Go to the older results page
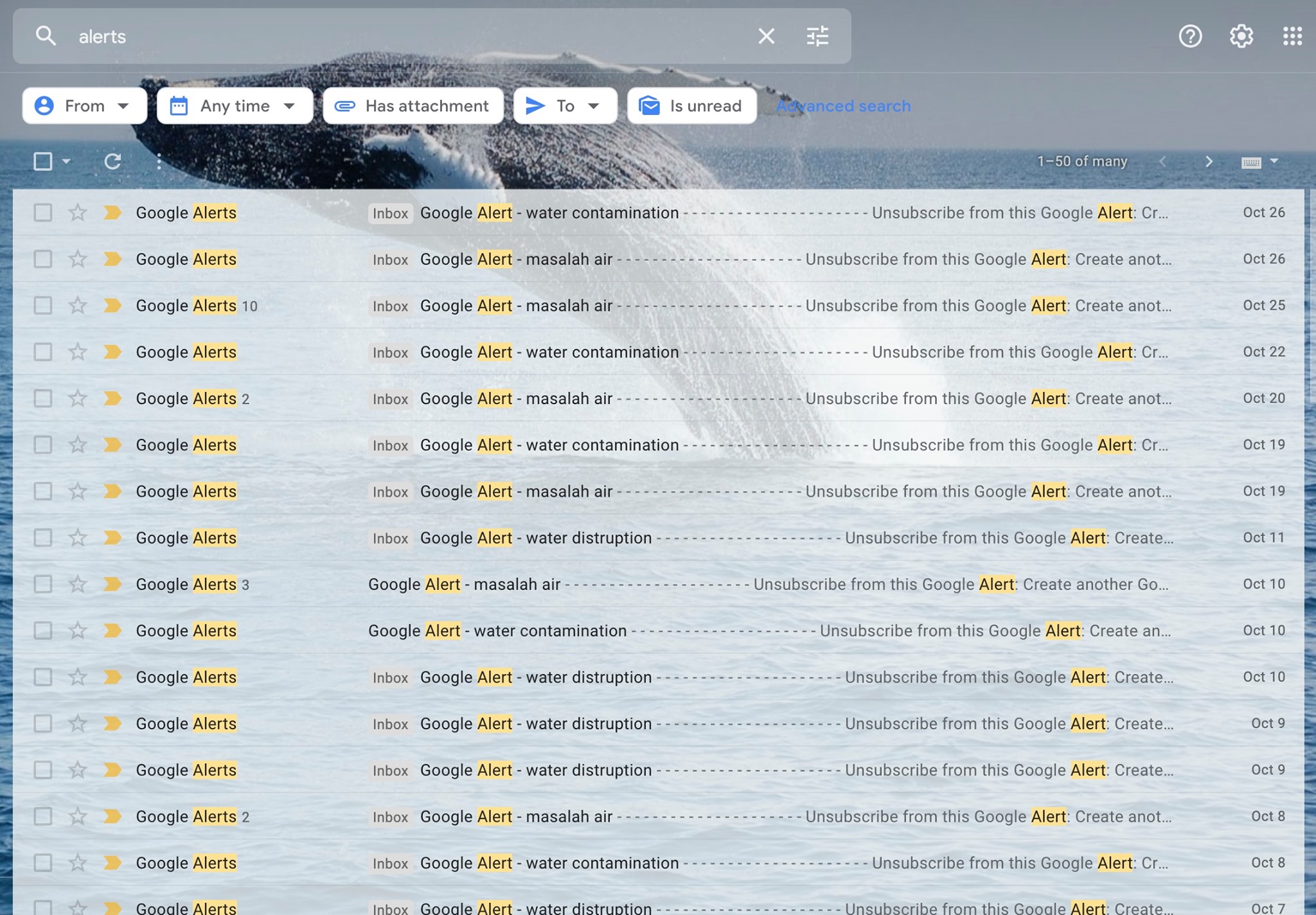The height and width of the screenshot is (915, 1316). (x=1209, y=161)
